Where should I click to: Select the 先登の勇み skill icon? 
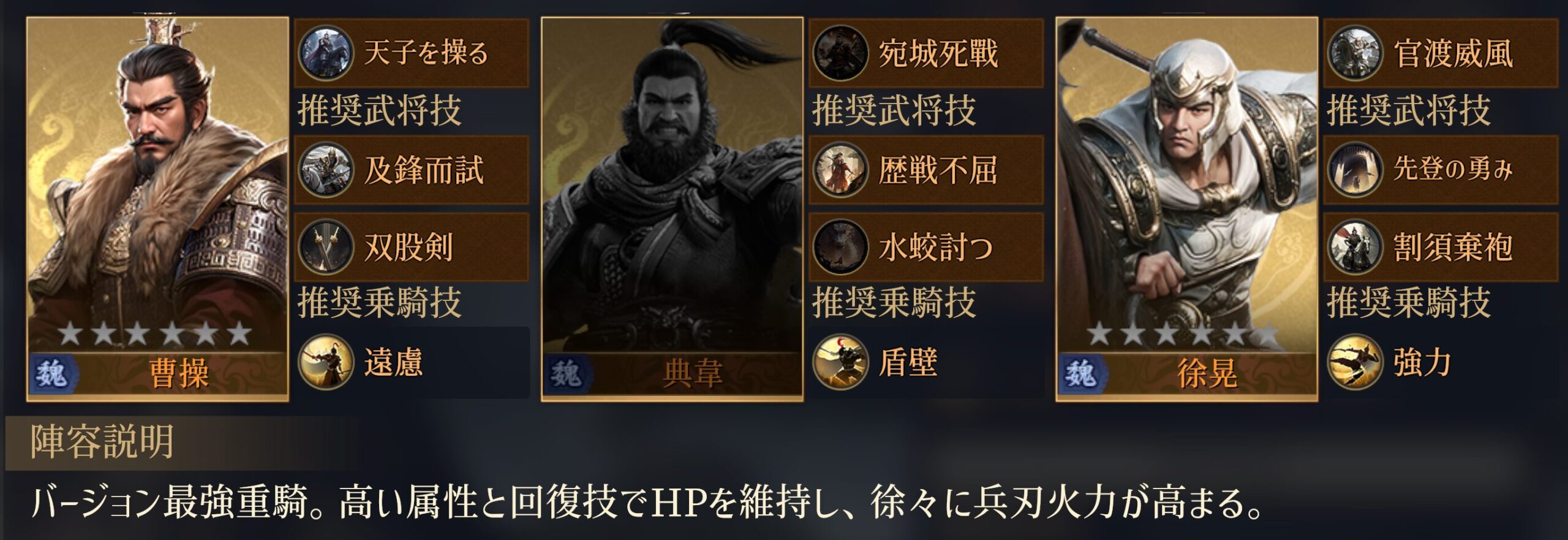click(x=1355, y=170)
